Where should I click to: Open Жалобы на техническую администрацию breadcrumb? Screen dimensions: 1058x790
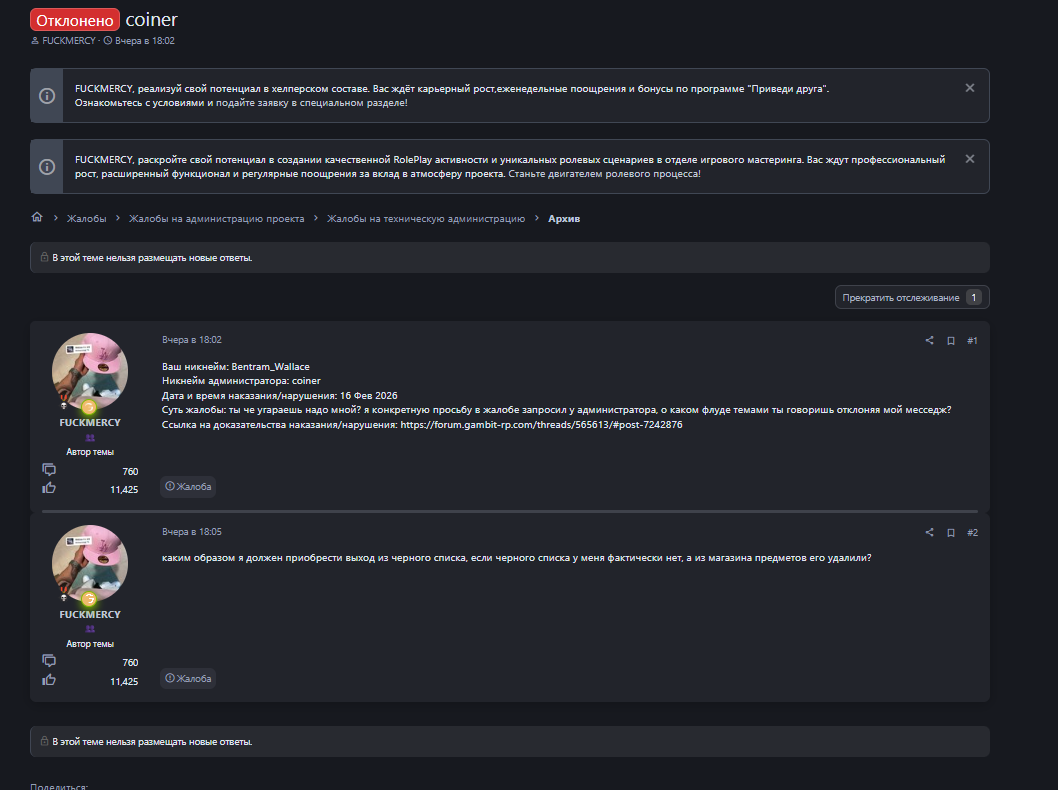pyautogui.click(x=425, y=218)
